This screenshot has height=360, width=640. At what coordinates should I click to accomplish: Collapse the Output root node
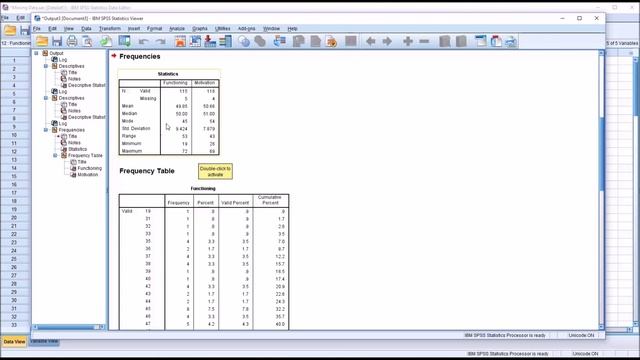36,53
